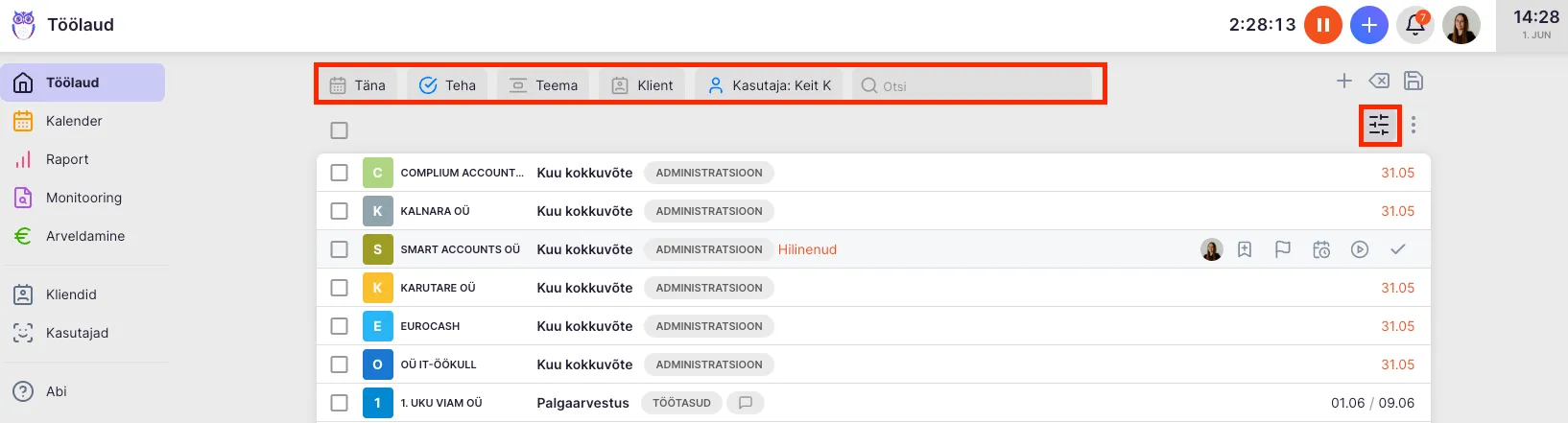Screen dimensions: 1568x423
Task: Flag the Smart Accounts OÜ task
Action: click(x=1283, y=249)
